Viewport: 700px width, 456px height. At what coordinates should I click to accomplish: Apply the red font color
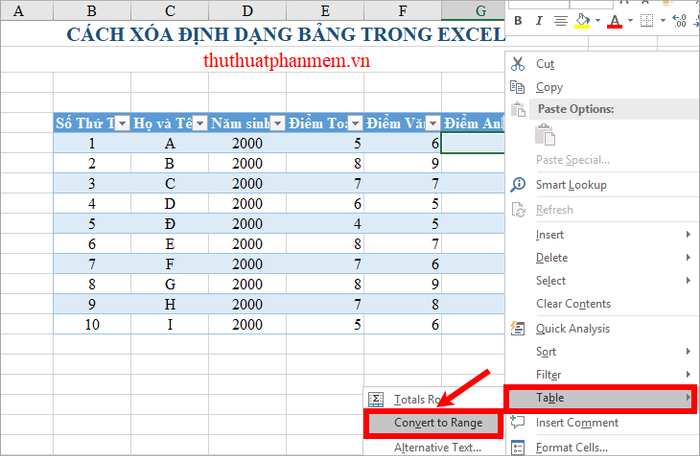(x=614, y=21)
